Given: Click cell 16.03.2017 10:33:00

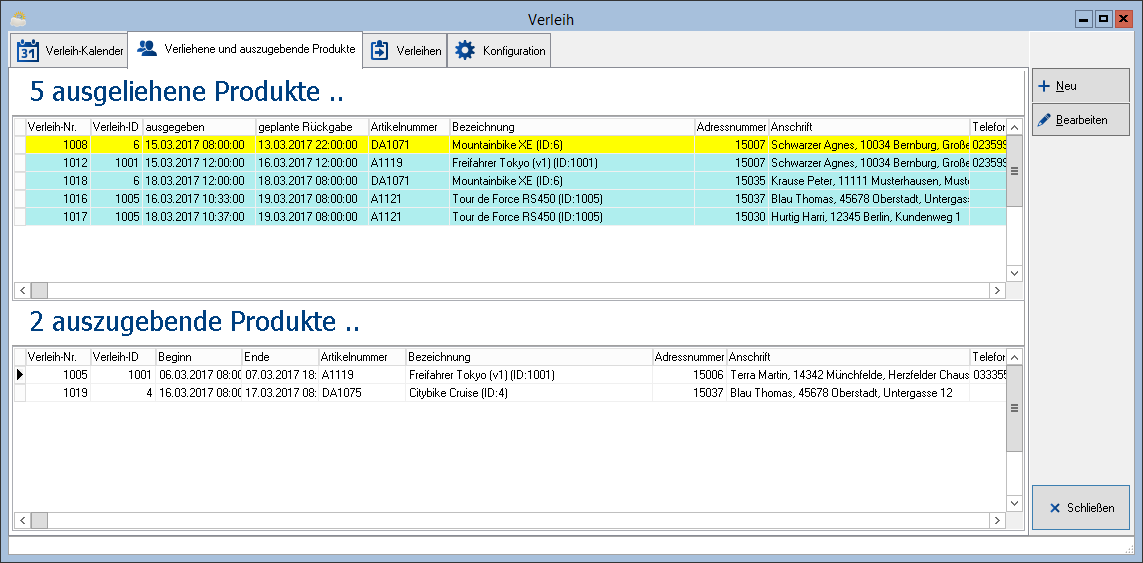Looking at the screenshot, I should click(x=199, y=198).
